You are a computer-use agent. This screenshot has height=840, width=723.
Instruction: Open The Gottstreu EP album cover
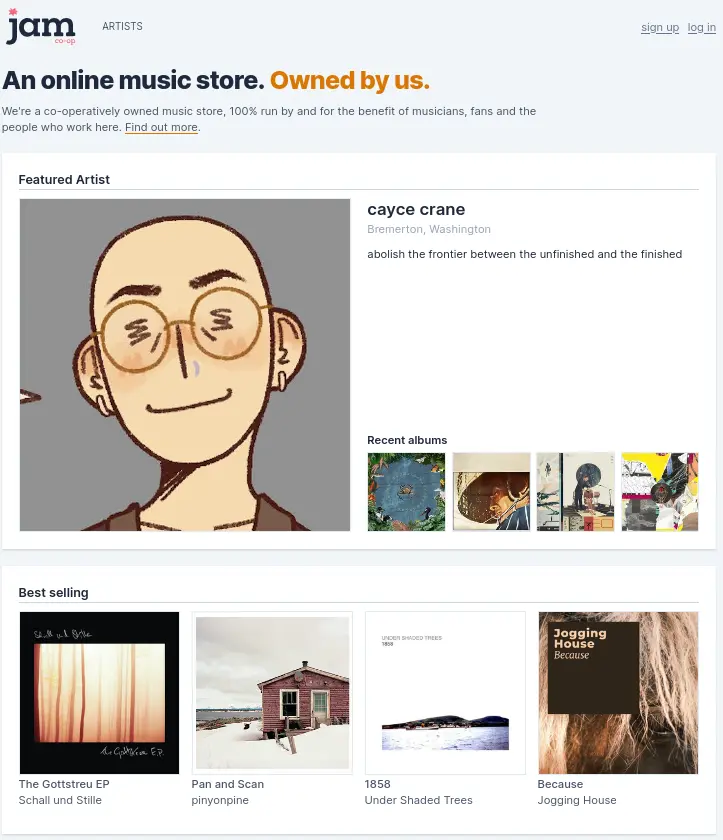99,692
